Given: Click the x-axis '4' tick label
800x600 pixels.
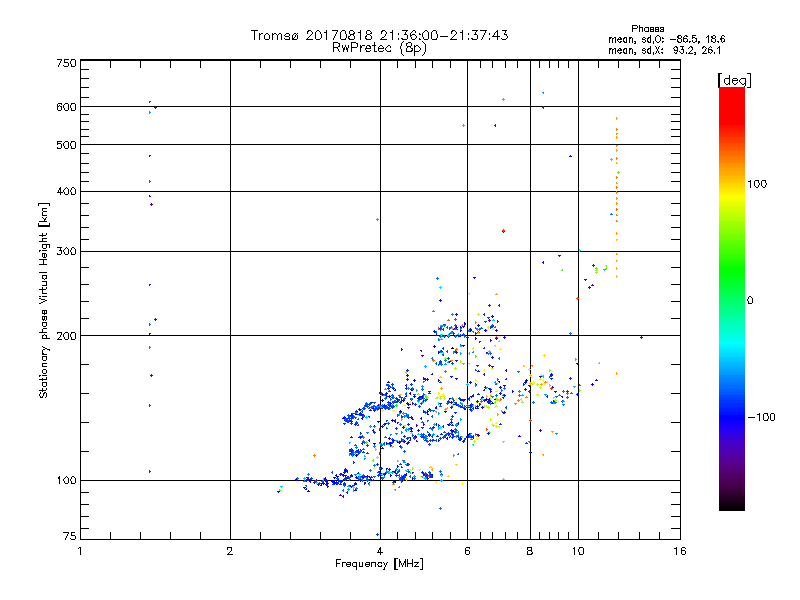Looking at the screenshot, I should tap(380, 551).
